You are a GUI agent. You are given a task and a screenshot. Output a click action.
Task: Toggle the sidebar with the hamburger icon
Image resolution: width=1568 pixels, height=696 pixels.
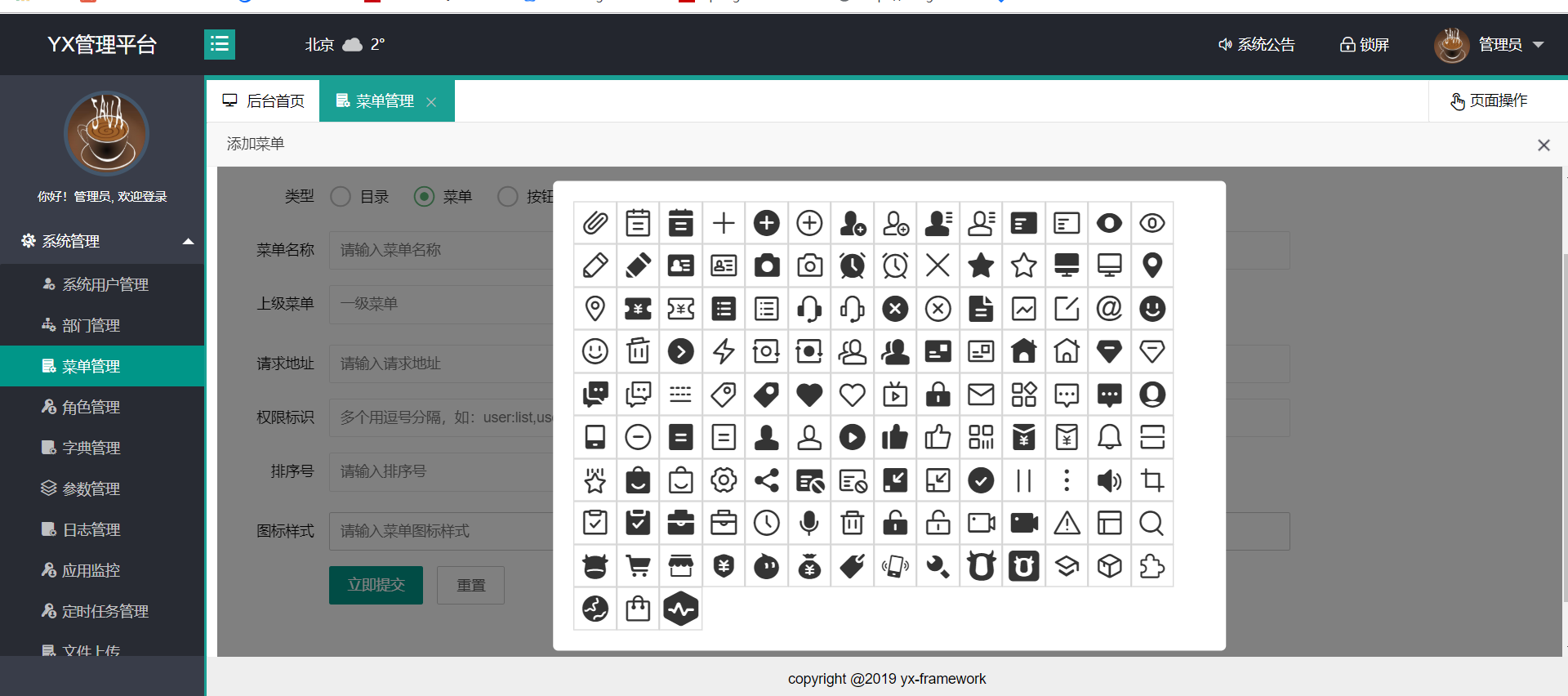click(x=220, y=44)
